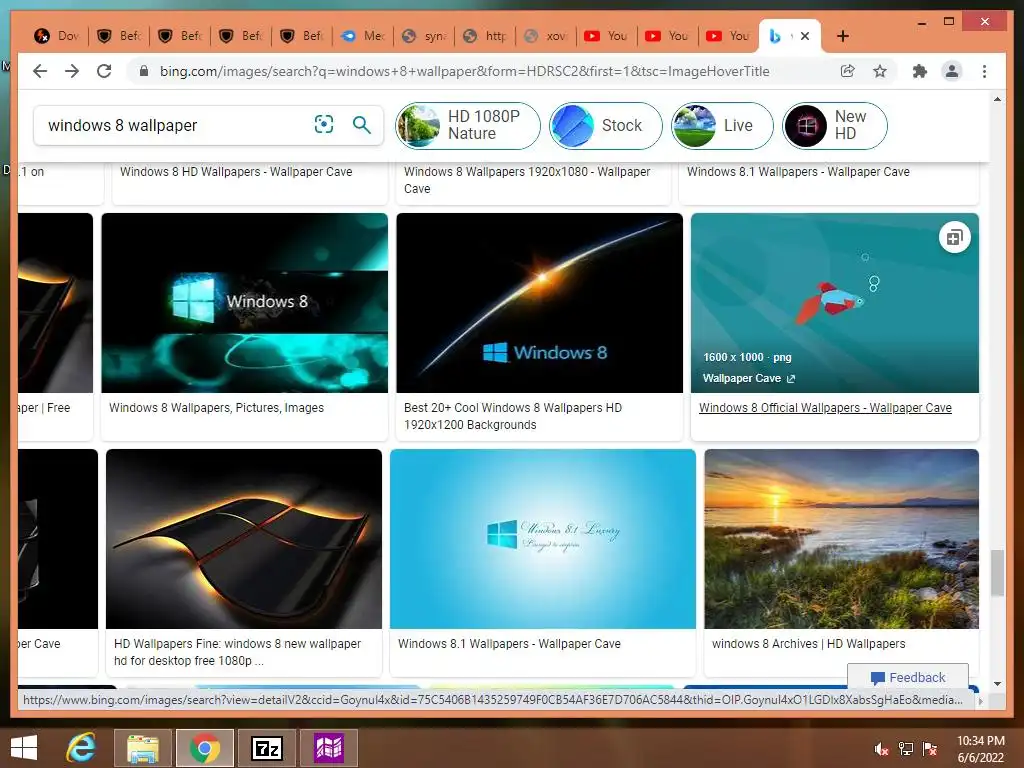Reload the Bing images page
Viewport: 1024px width, 768px height.
click(104, 71)
